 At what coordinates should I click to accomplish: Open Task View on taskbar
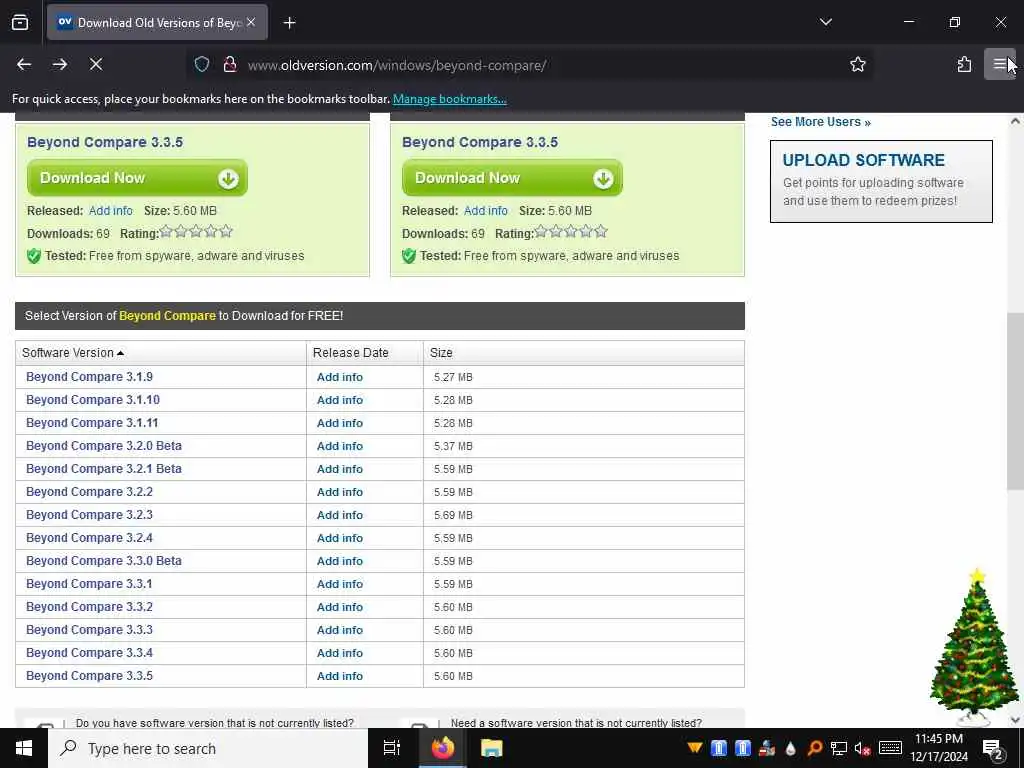click(x=391, y=748)
